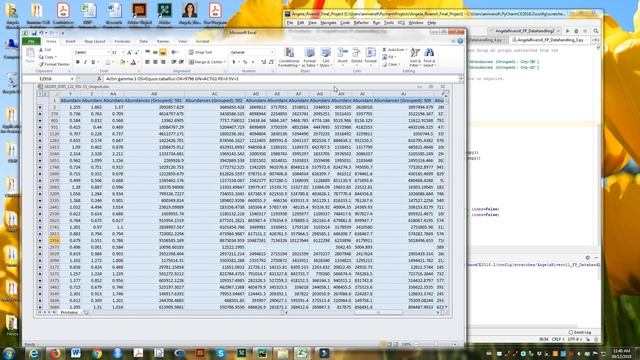640x360 pixels.
Task: Click Increase Decimal icon
Action: [x=263, y=62]
